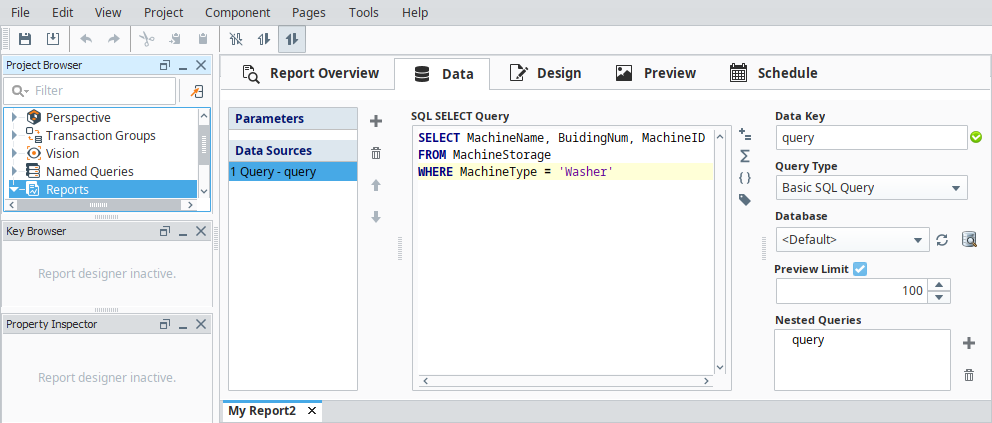
Task: Refresh the database connection list
Action: pos(942,240)
